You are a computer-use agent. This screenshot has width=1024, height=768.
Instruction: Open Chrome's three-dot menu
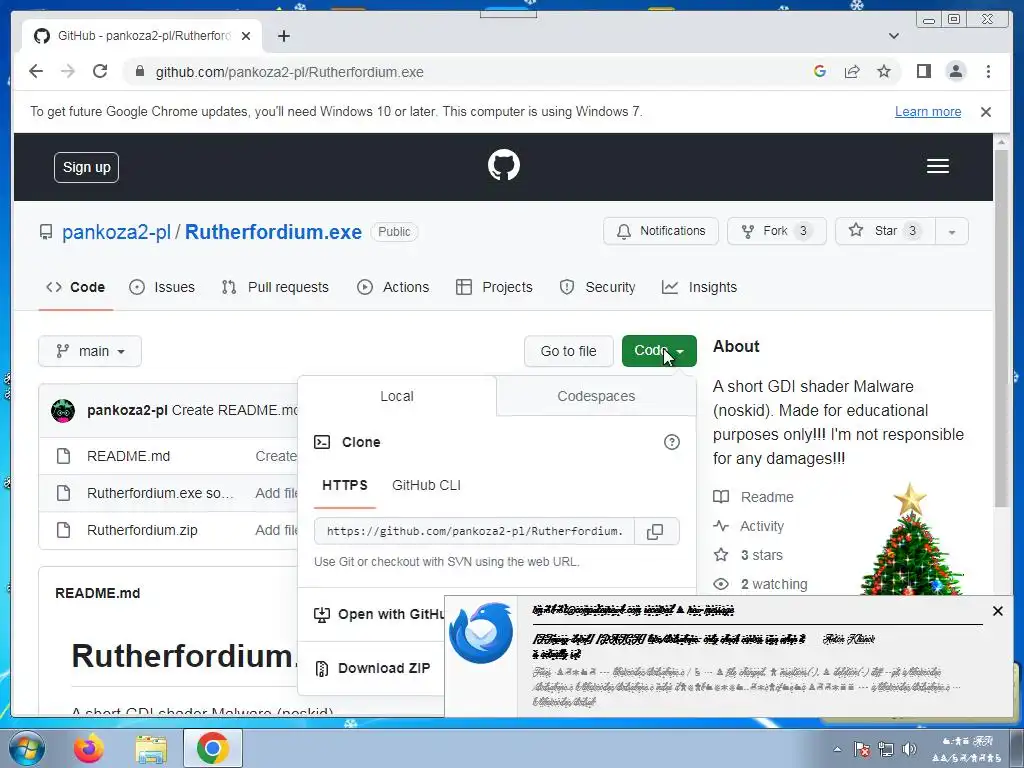[988, 71]
